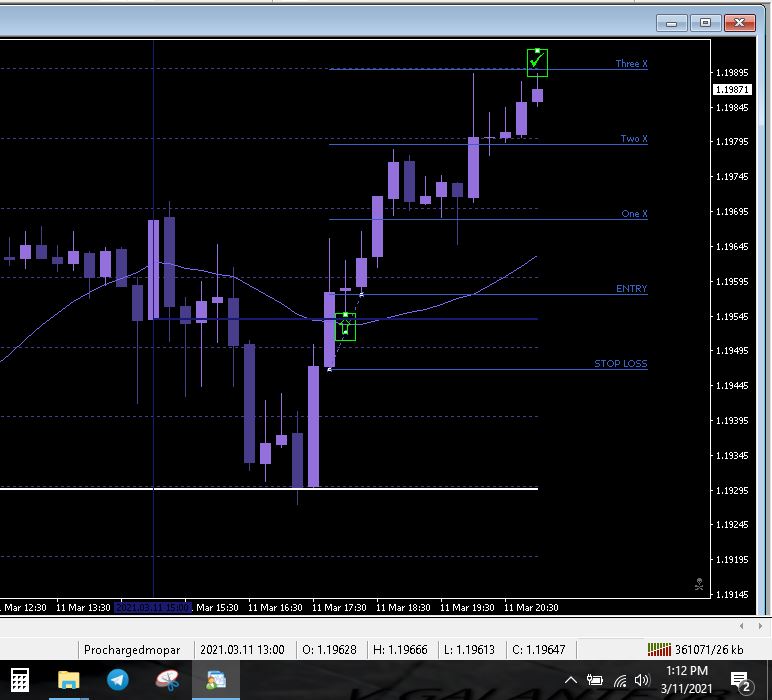772x700 pixels.
Task: Restore down the chart window
Action: coord(706,23)
